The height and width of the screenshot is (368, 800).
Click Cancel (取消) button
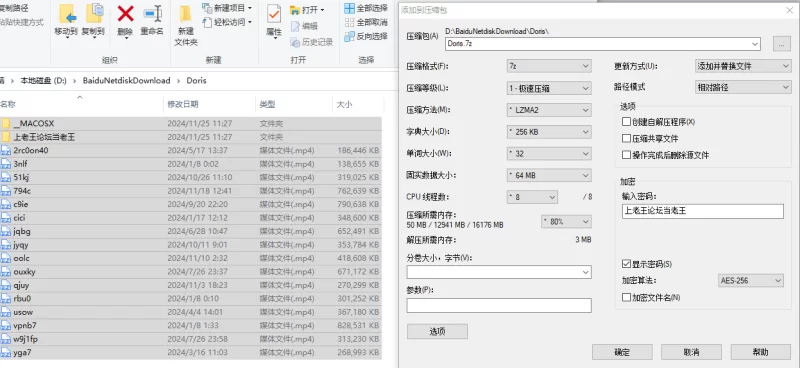[x=691, y=352]
